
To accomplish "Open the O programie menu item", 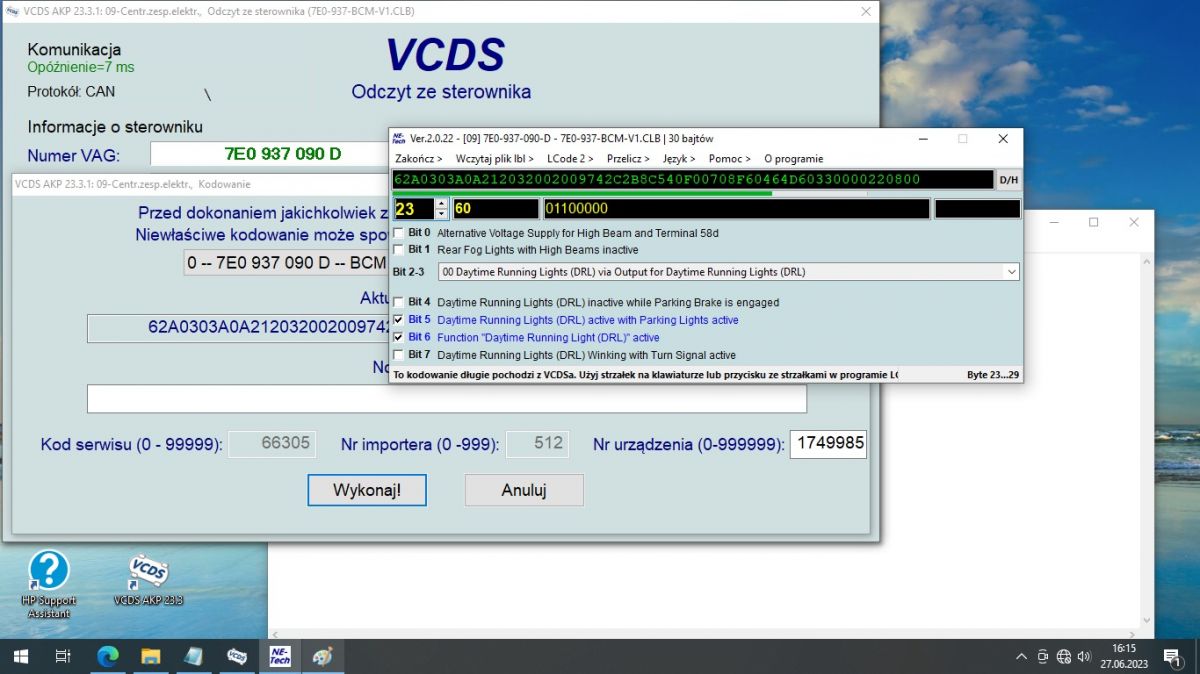I will point(793,159).
